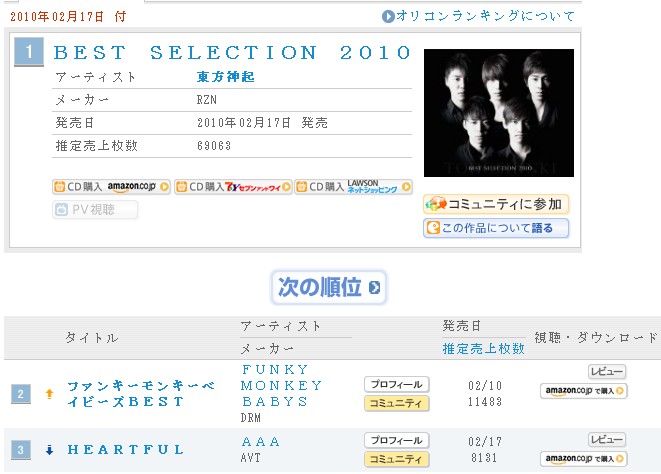This screenshot has width=661, height=474.
Task: Buy CD via LAWSON ネットショッピング button
Action: pyautogui.click(x=353, y=187)
